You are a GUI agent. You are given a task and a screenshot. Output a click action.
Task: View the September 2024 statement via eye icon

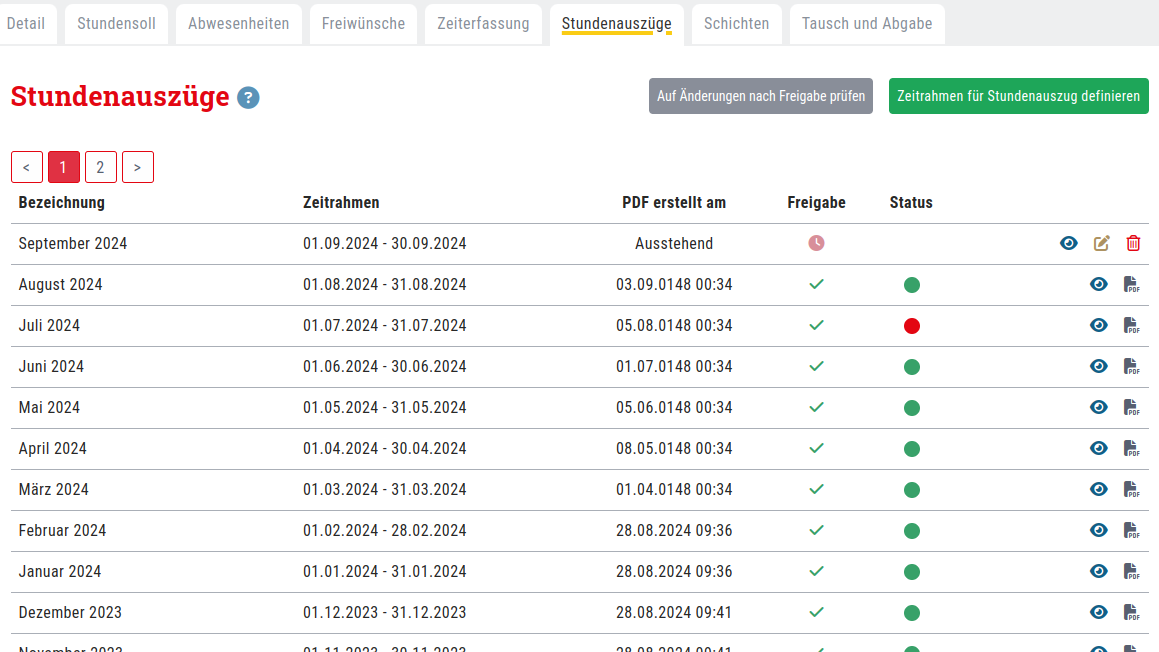(1069, 243)
